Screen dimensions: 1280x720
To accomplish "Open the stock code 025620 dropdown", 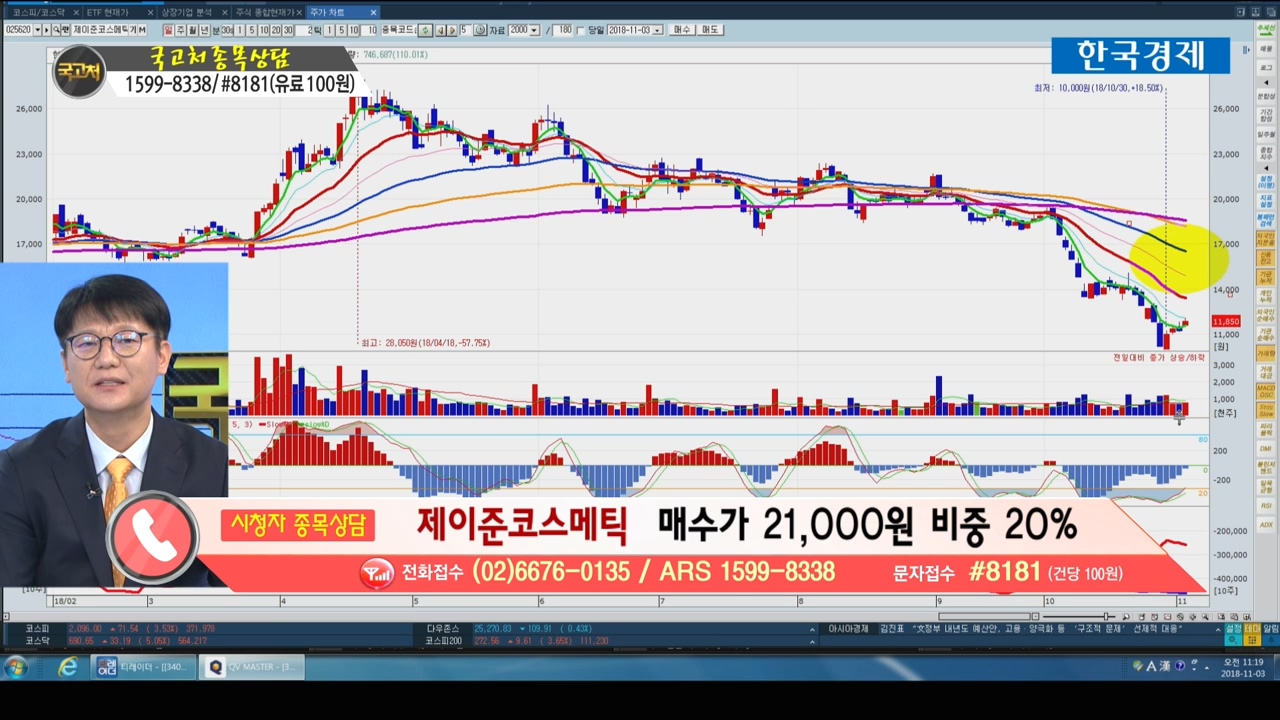I will pyautogui.click(x=37, y=30).
